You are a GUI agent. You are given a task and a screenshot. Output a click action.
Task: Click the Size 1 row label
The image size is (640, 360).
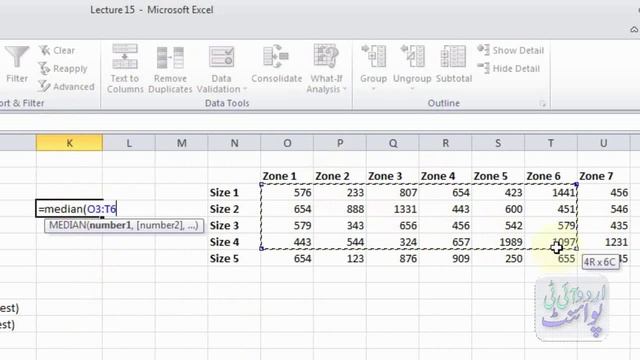(234, 193)
